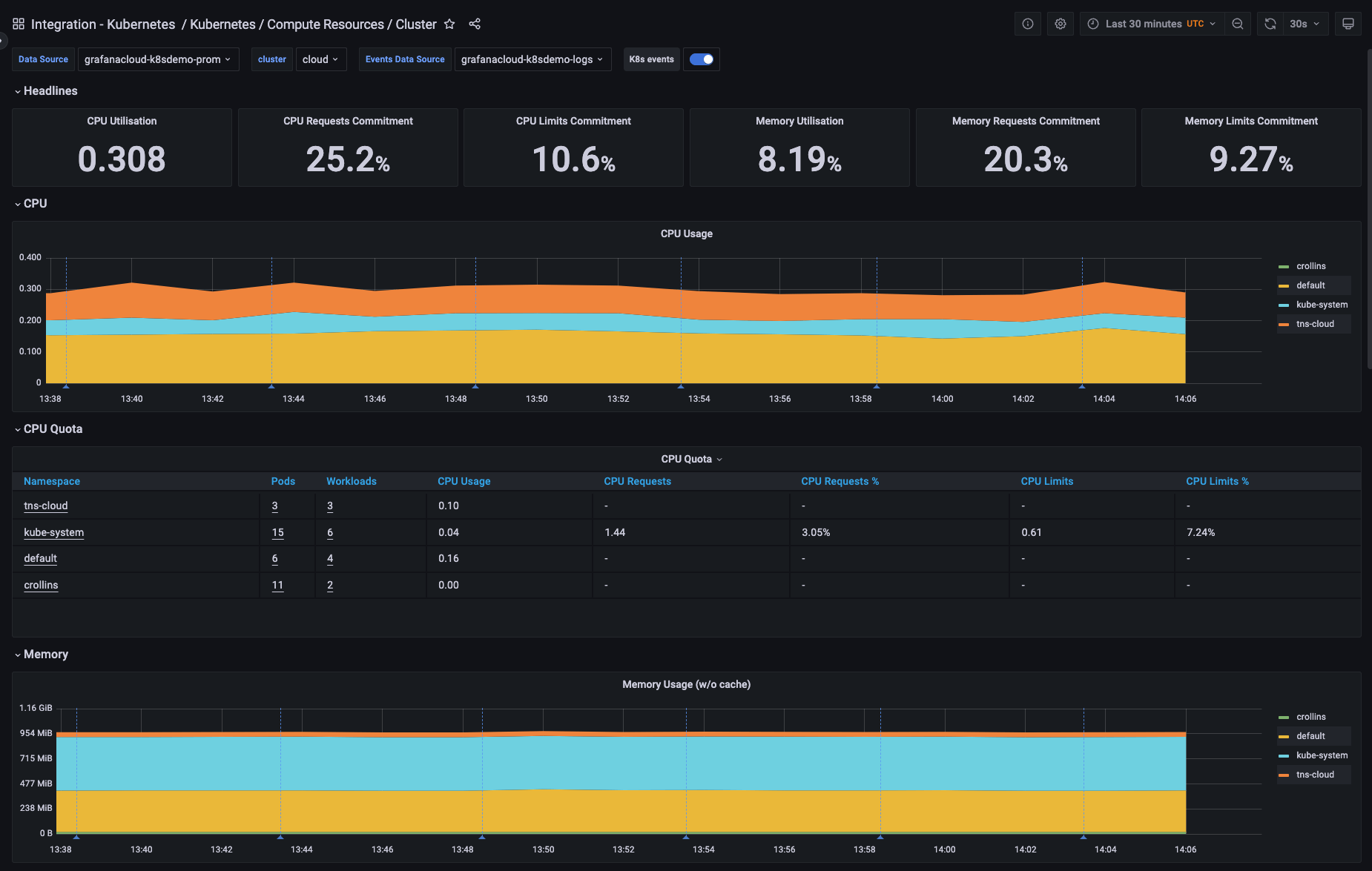The image size is (1372, 871).
Task: Toggle the K8s events switch off
Action: [701, 59]
